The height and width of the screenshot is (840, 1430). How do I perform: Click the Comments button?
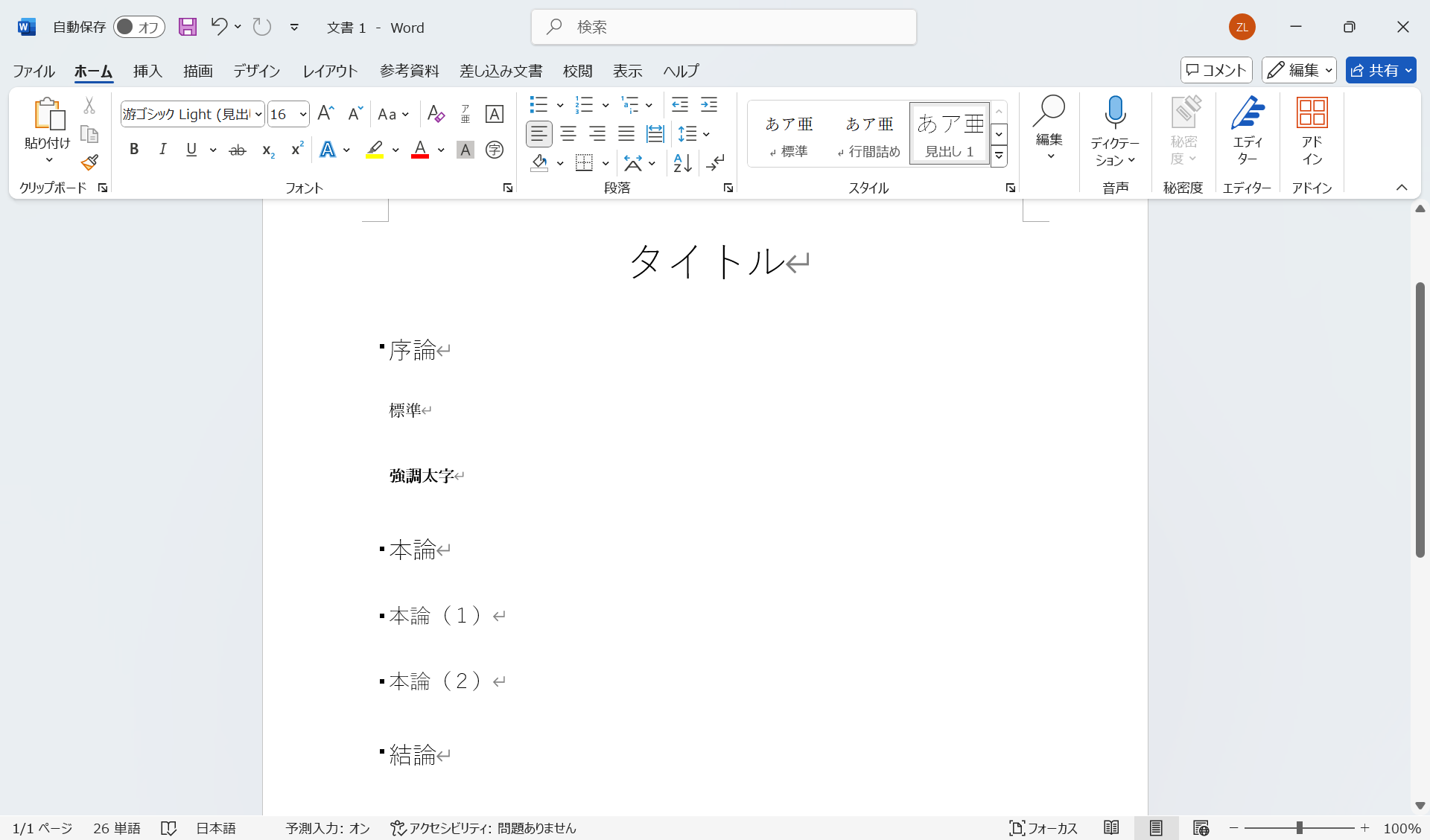[1215, 70]
